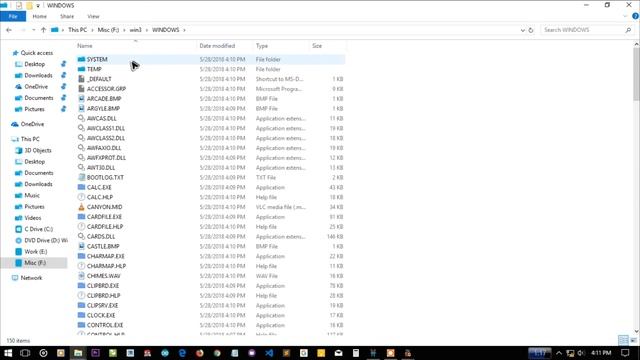Open pinned Desktop under Quick access

[35, 64]
